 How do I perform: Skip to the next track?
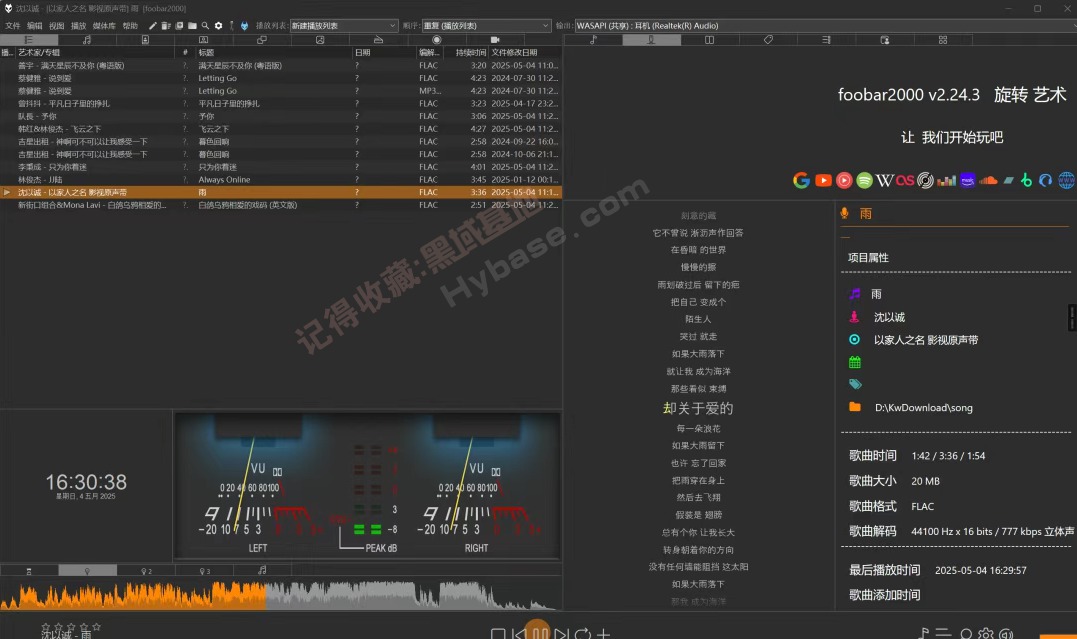561,634
